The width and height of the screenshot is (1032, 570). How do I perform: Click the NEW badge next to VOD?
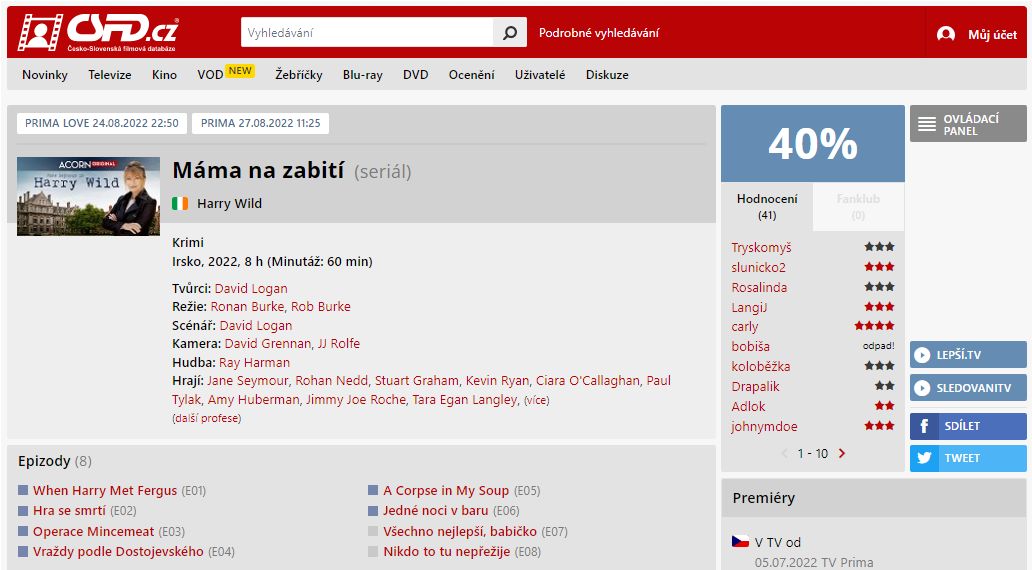coord(240,70)
